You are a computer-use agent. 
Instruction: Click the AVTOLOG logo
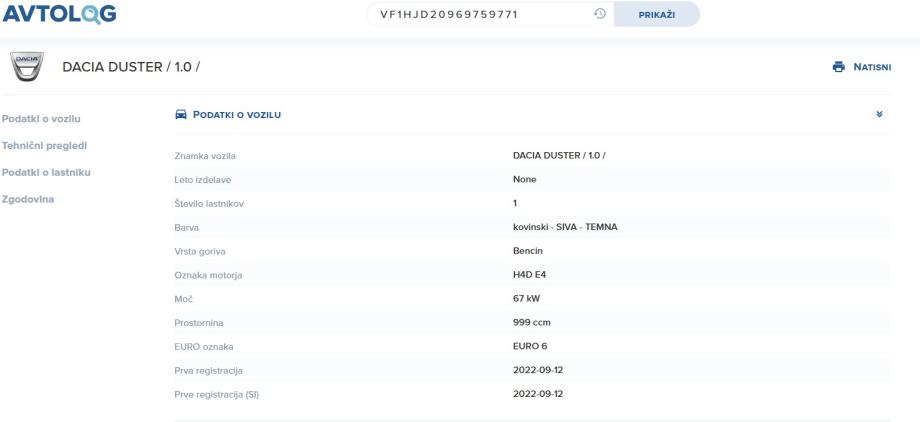click(59, 13)
